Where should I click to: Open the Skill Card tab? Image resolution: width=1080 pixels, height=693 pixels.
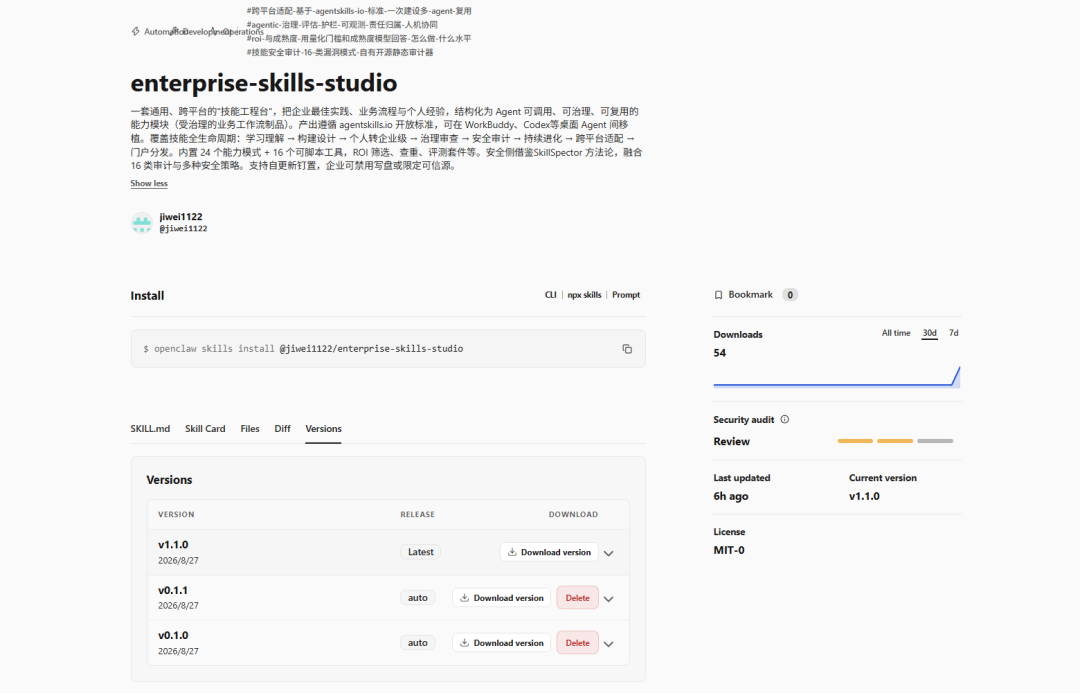point(205,428)
